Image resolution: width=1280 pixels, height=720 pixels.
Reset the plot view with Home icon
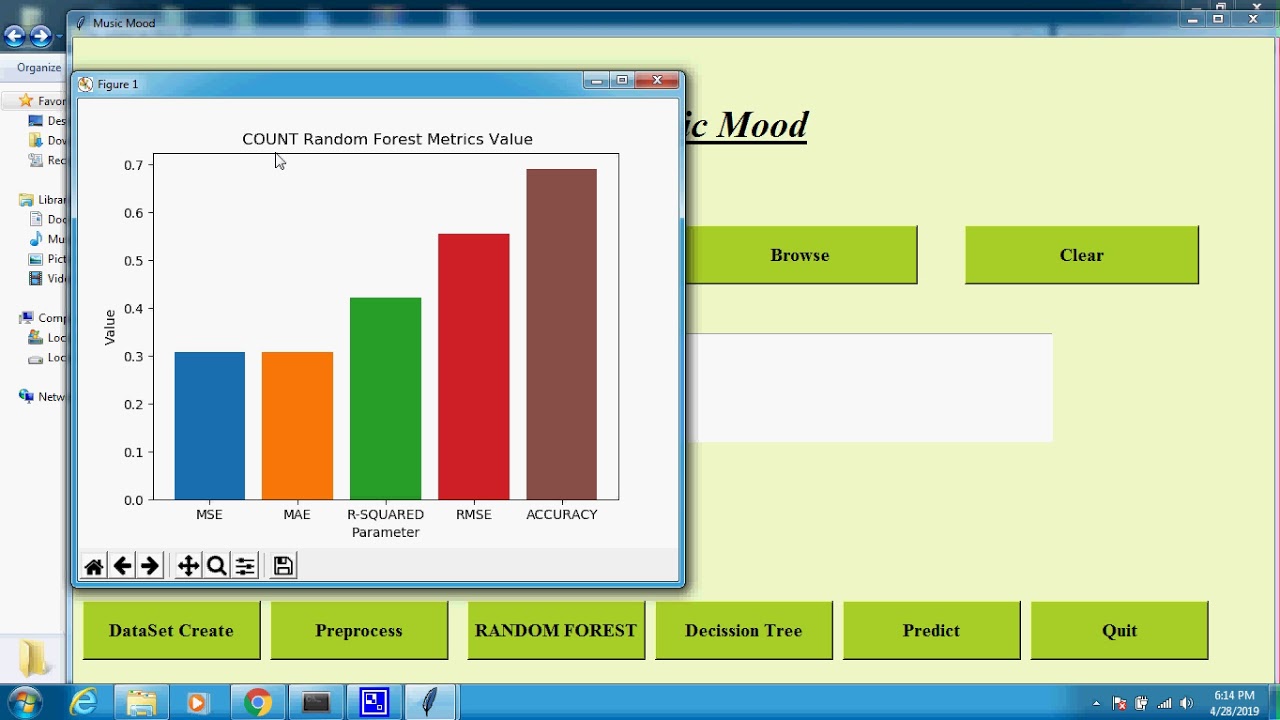[94, 566]
